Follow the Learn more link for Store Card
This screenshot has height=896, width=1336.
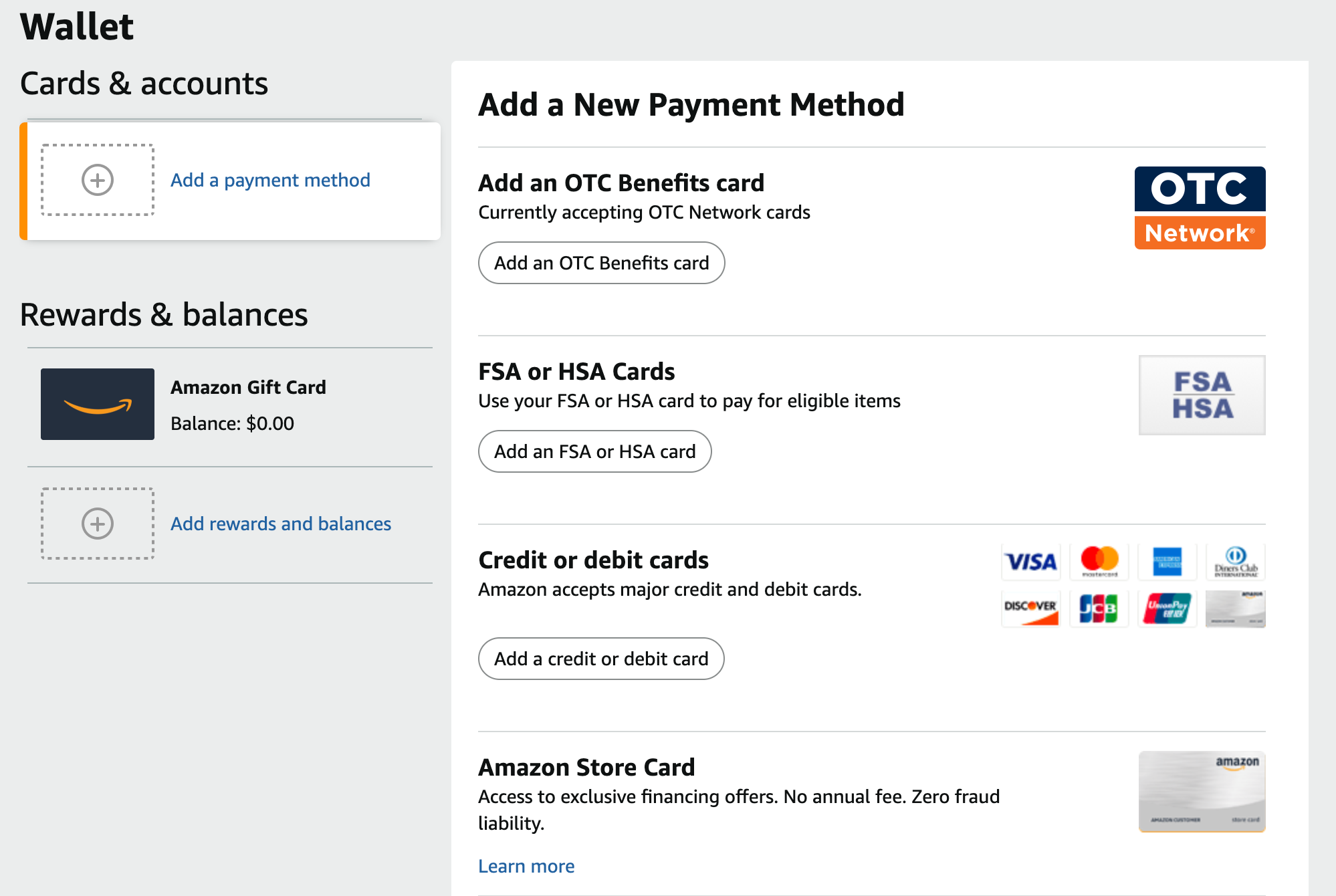point(526,866)
